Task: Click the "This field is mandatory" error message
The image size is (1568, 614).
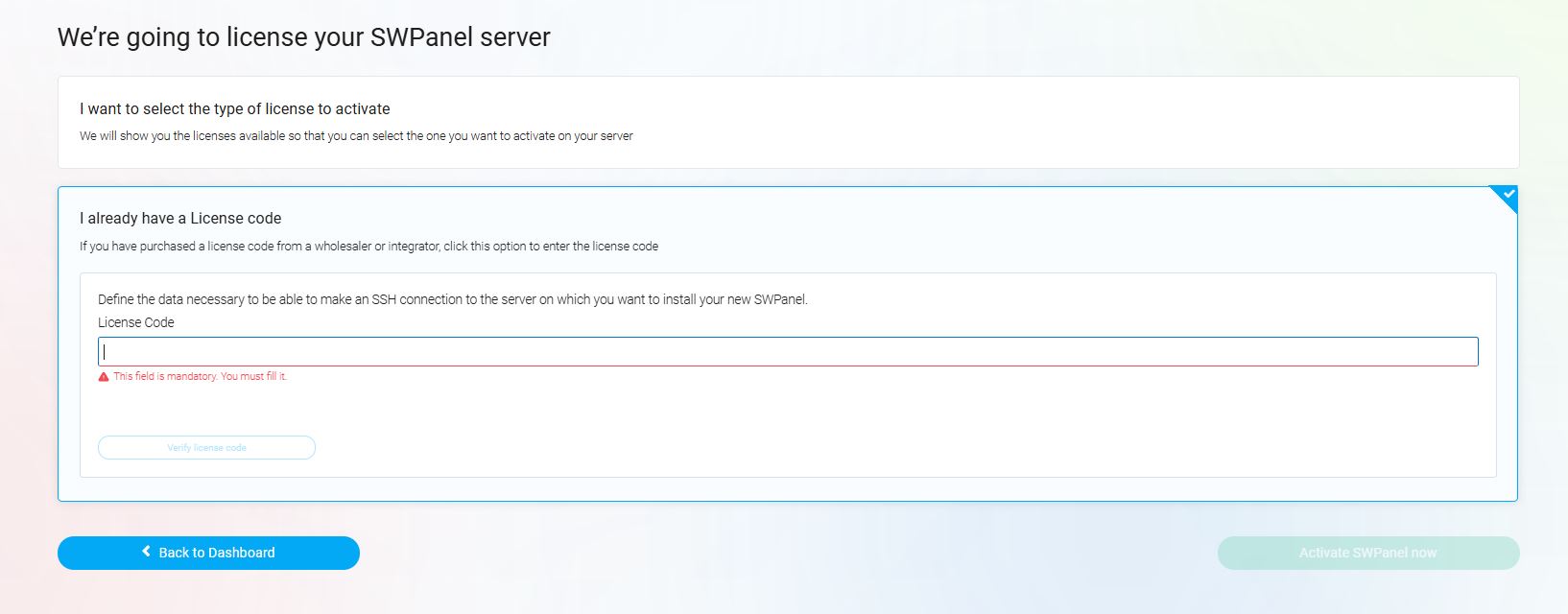Action: click(200, 376)
